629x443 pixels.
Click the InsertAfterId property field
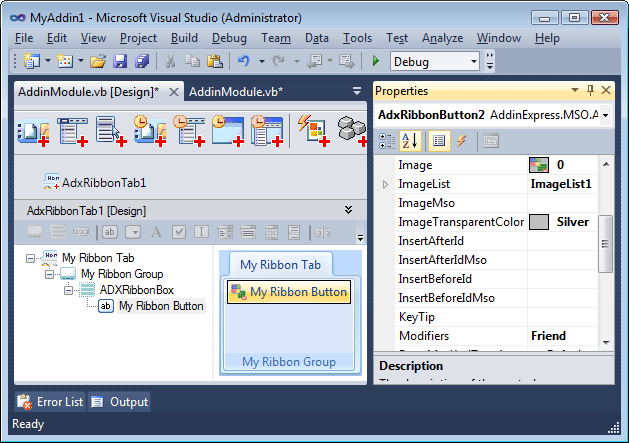[x=562, y=241]
